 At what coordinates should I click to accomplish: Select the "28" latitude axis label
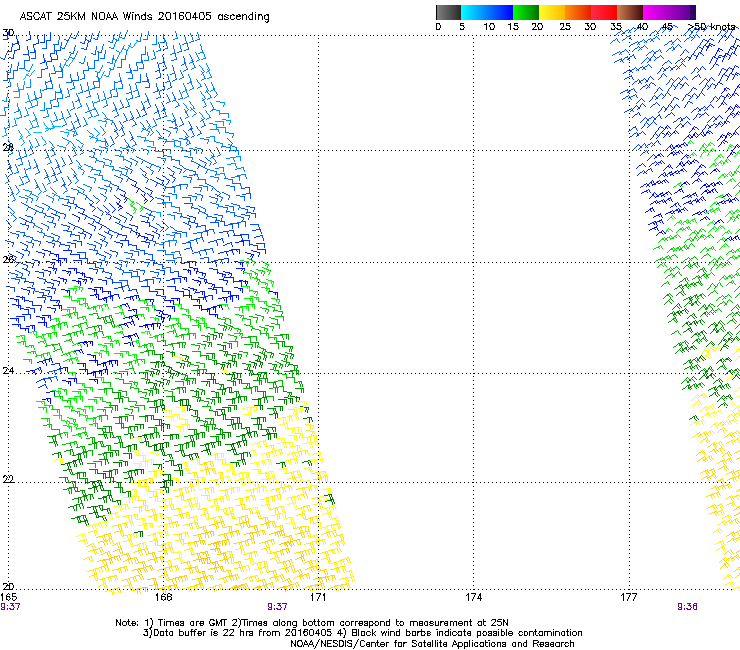(8, 147)
